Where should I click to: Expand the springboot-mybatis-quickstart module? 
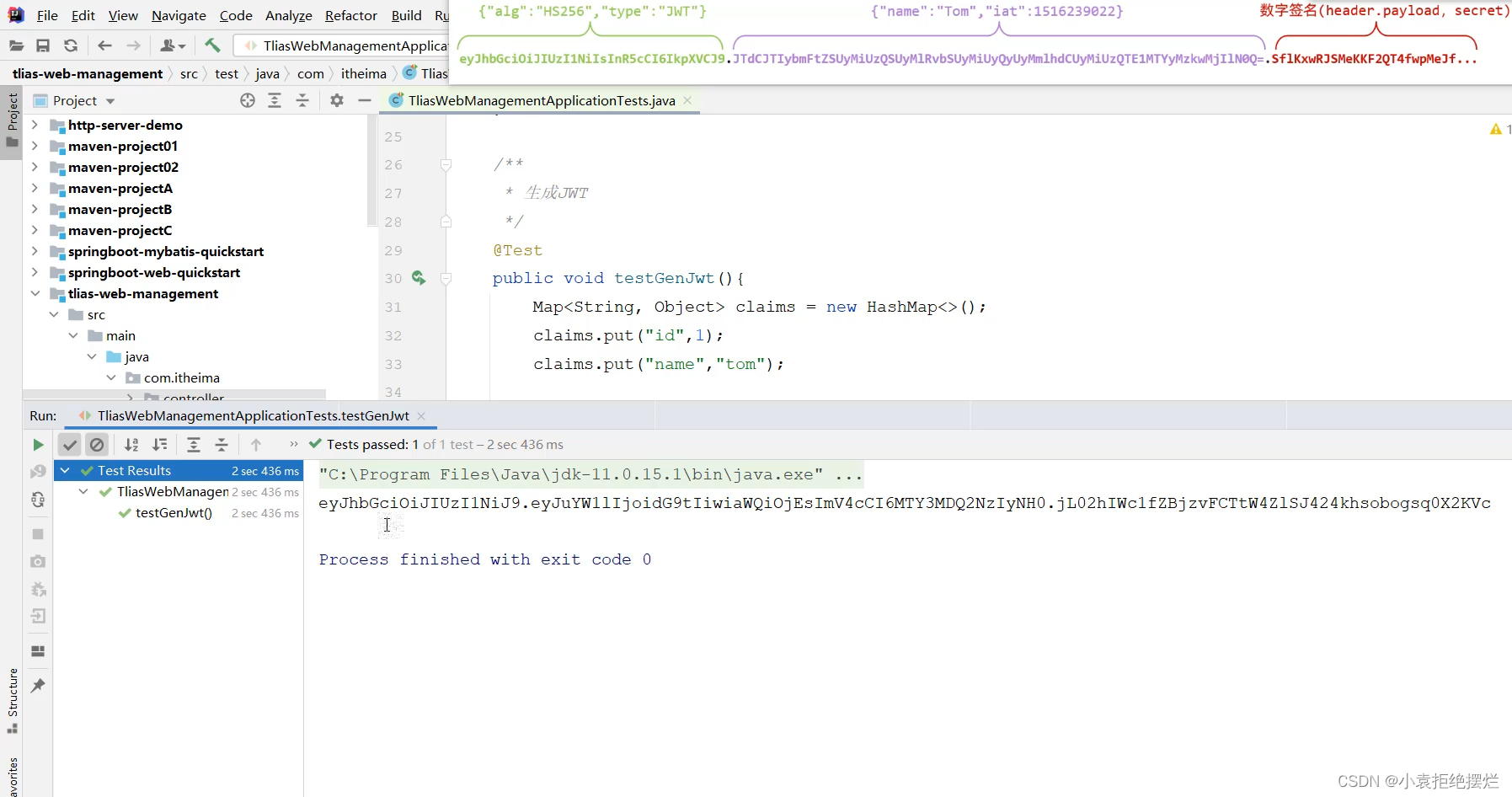[x=35, y=251]
